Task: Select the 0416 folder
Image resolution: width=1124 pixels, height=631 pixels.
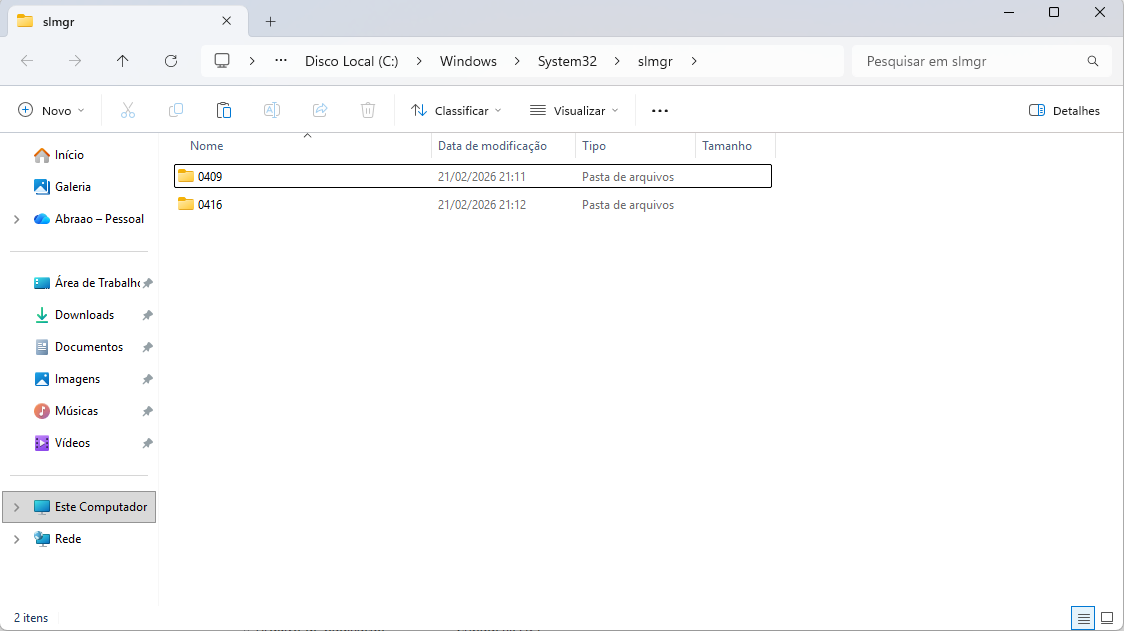Action: [x=473, y=204]
